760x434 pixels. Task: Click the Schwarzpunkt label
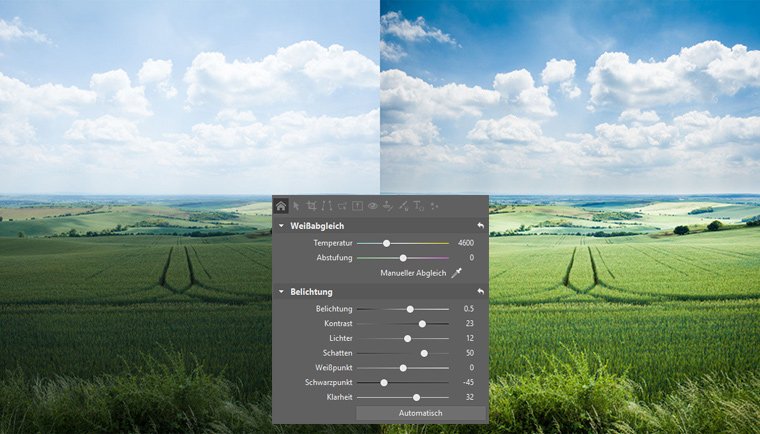coord(329,382)
